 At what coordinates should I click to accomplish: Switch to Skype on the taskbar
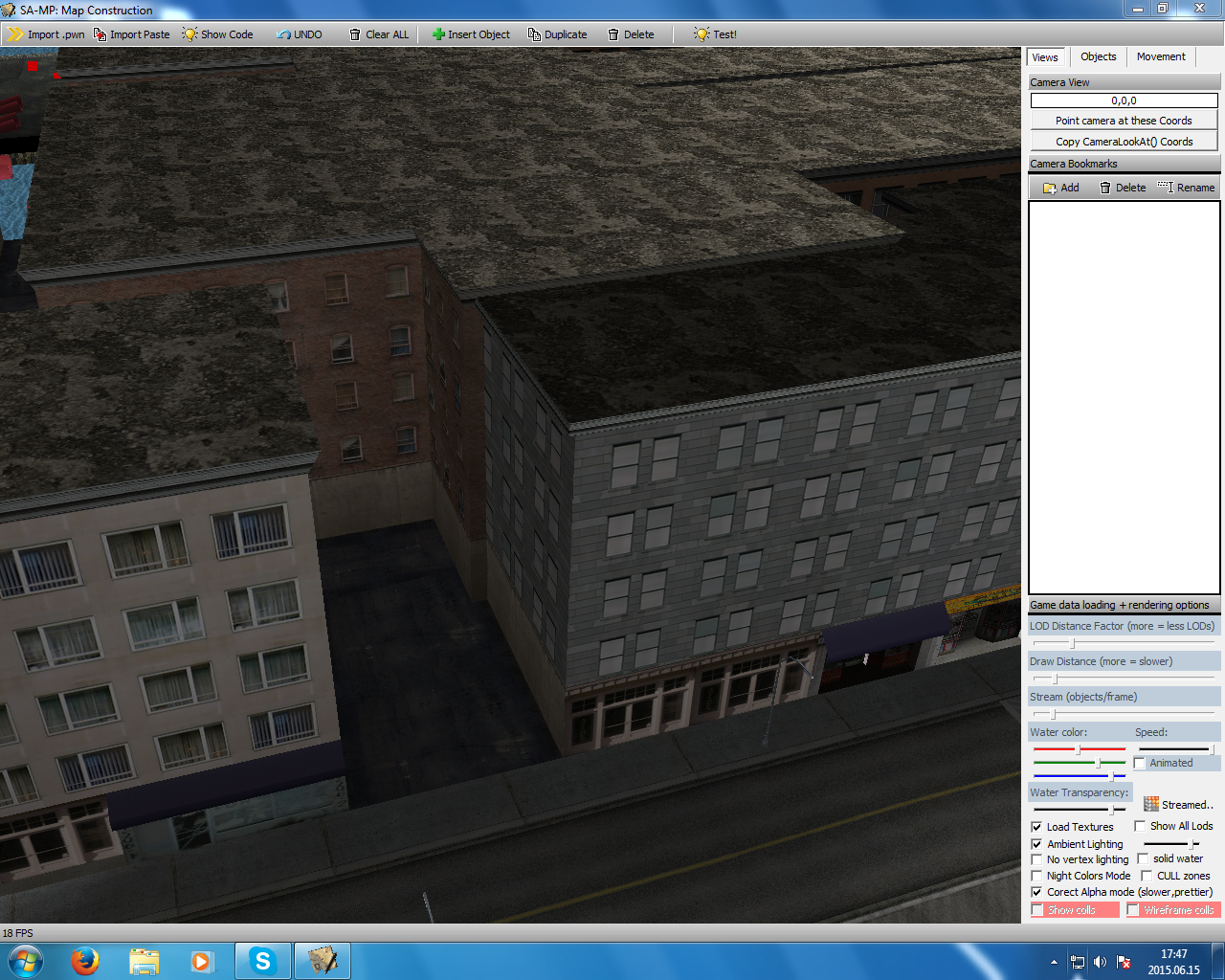[x=262, y=961]
